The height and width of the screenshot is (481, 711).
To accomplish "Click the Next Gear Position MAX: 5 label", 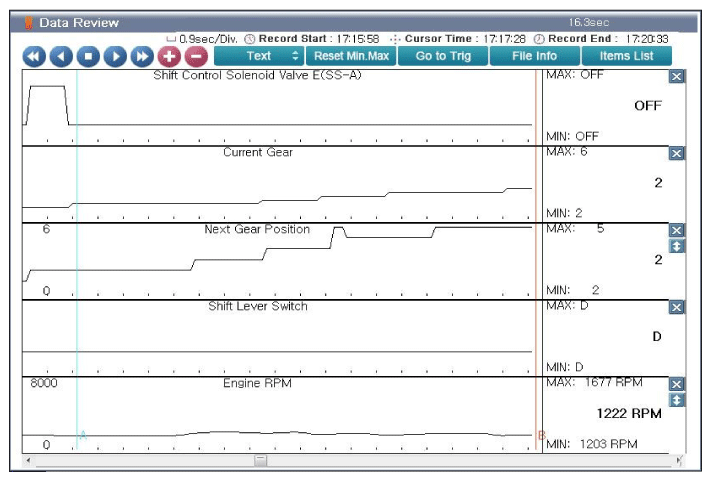I will [x=575, y=228].
